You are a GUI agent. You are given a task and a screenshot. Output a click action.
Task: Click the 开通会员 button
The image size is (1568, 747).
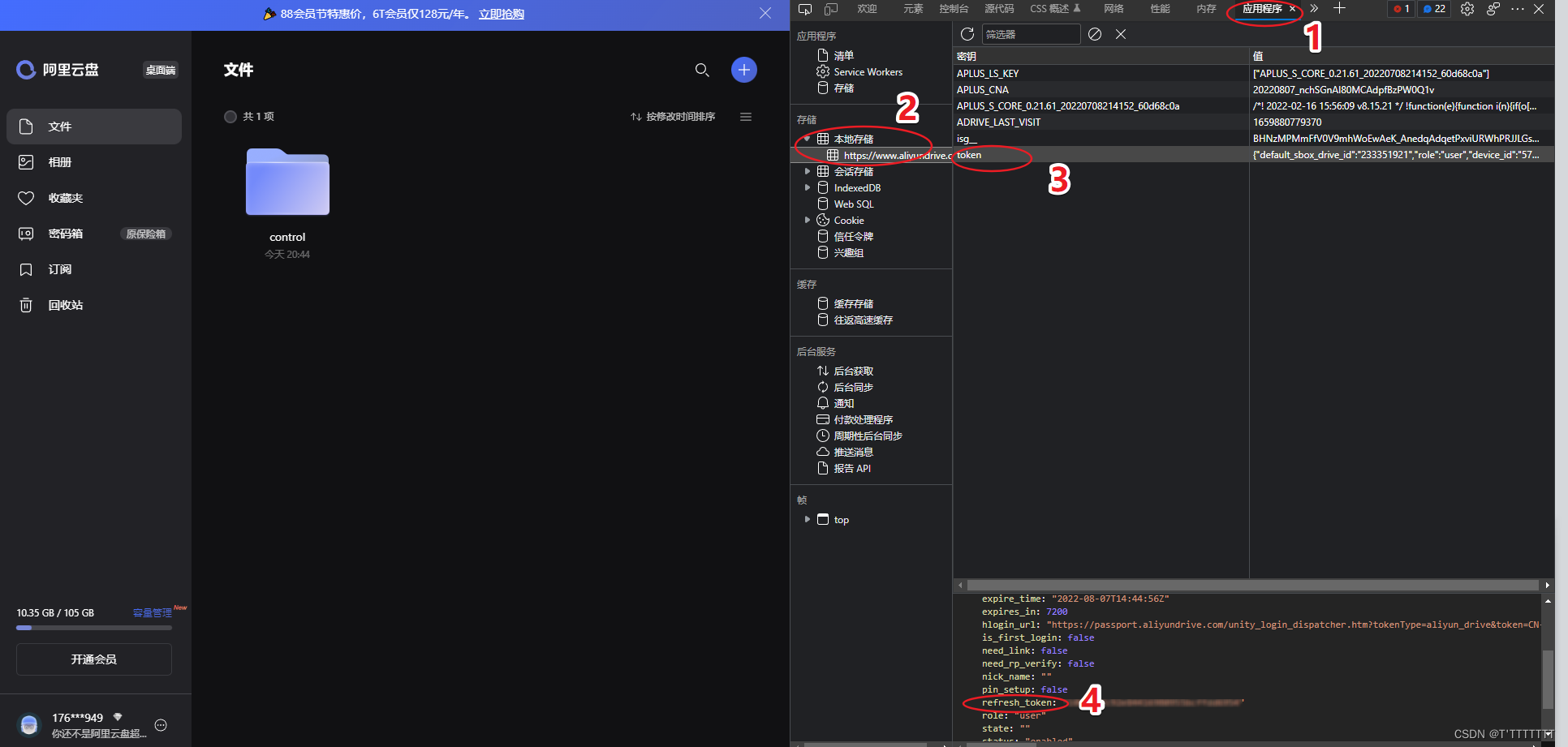tap(94, 659)
